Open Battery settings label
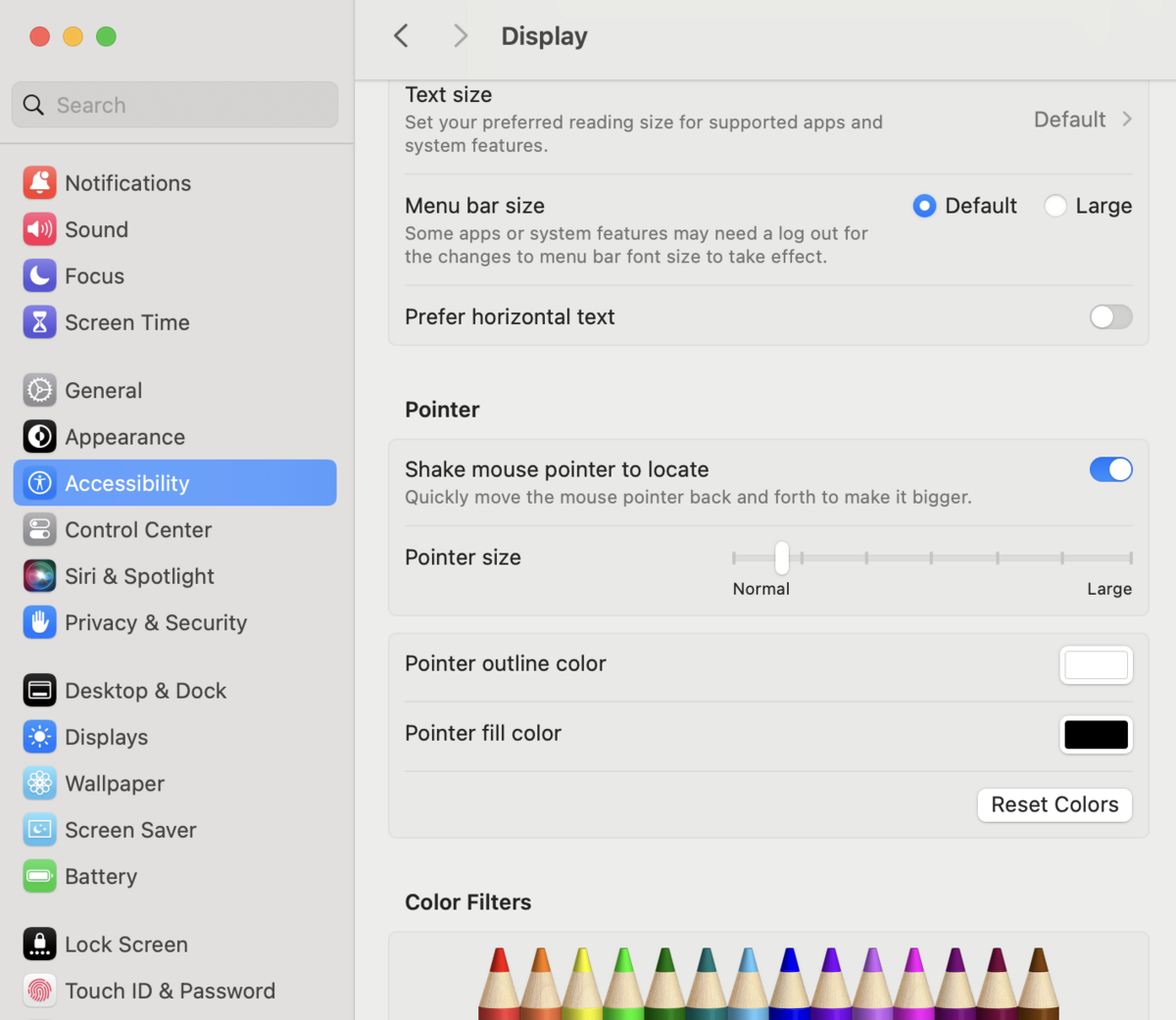Image resolution: width=1176 pixels, height=1020 pixels. click(x=101, y=876)
